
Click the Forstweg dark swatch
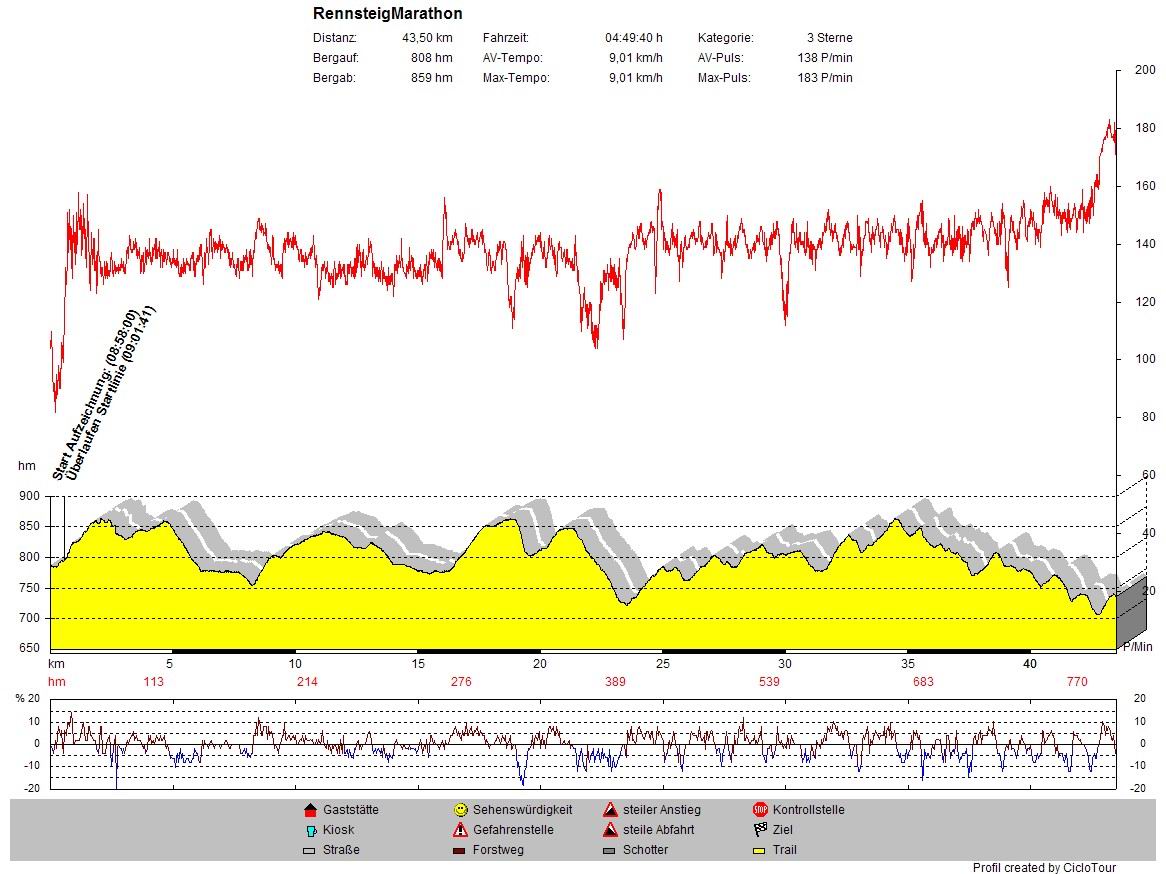point(460,851)
